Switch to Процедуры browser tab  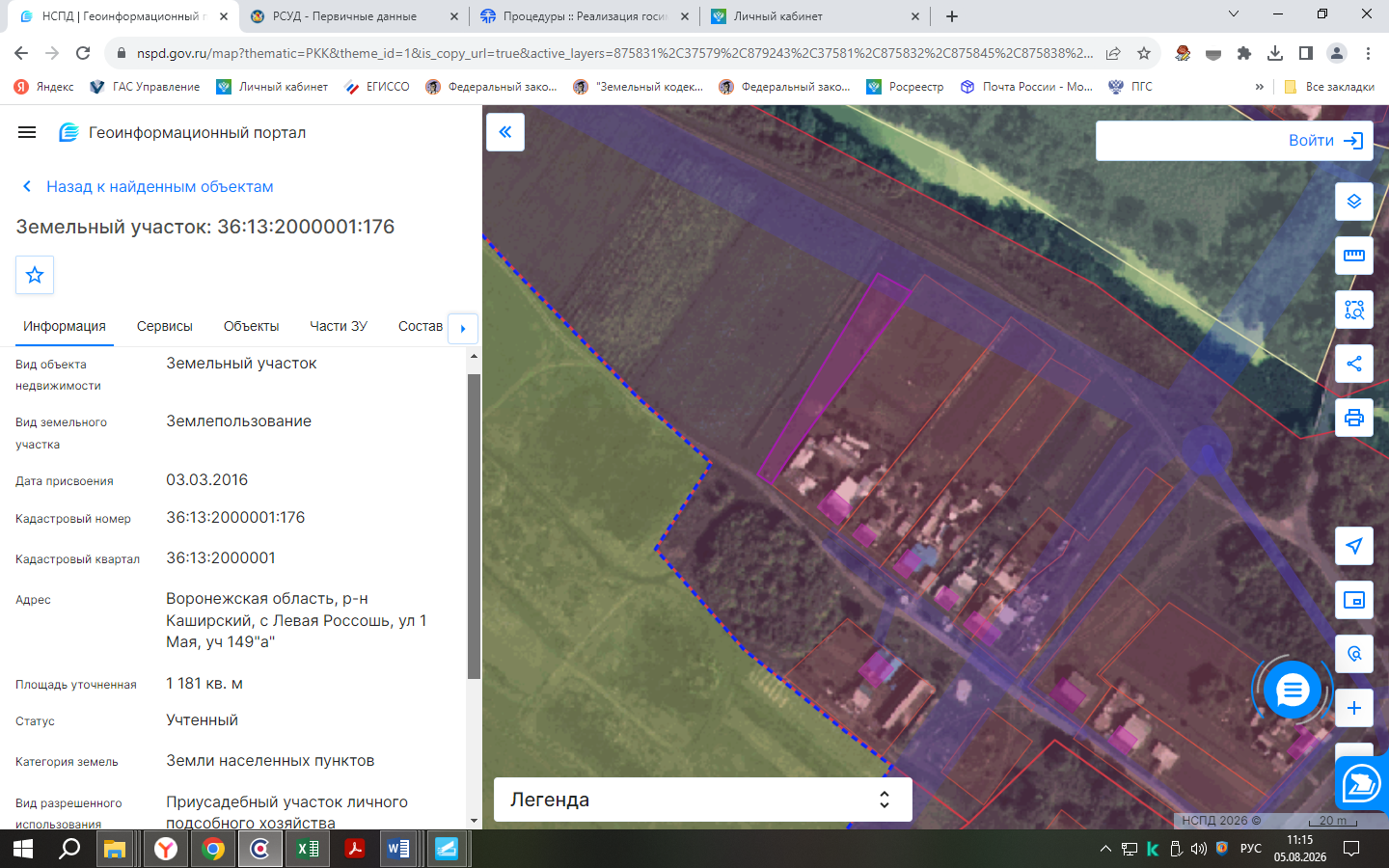coord(584,16)
